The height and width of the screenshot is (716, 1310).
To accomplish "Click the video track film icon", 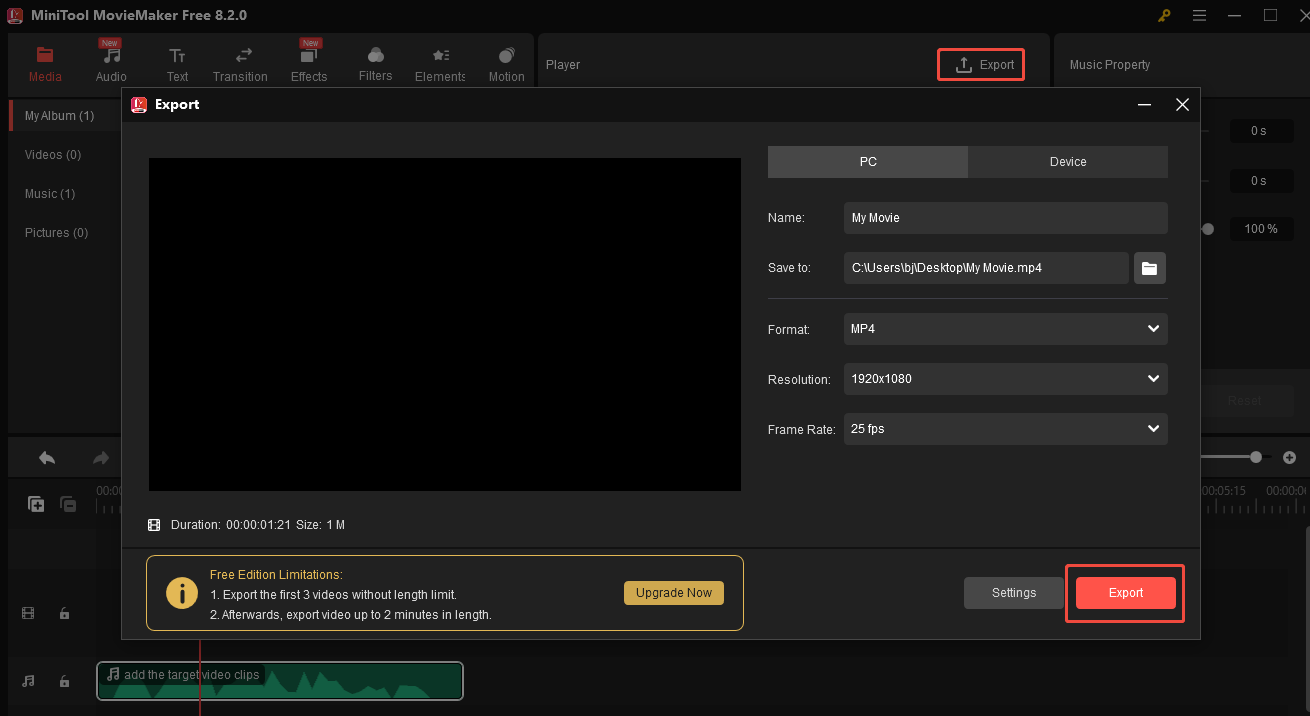I will 28,614.
